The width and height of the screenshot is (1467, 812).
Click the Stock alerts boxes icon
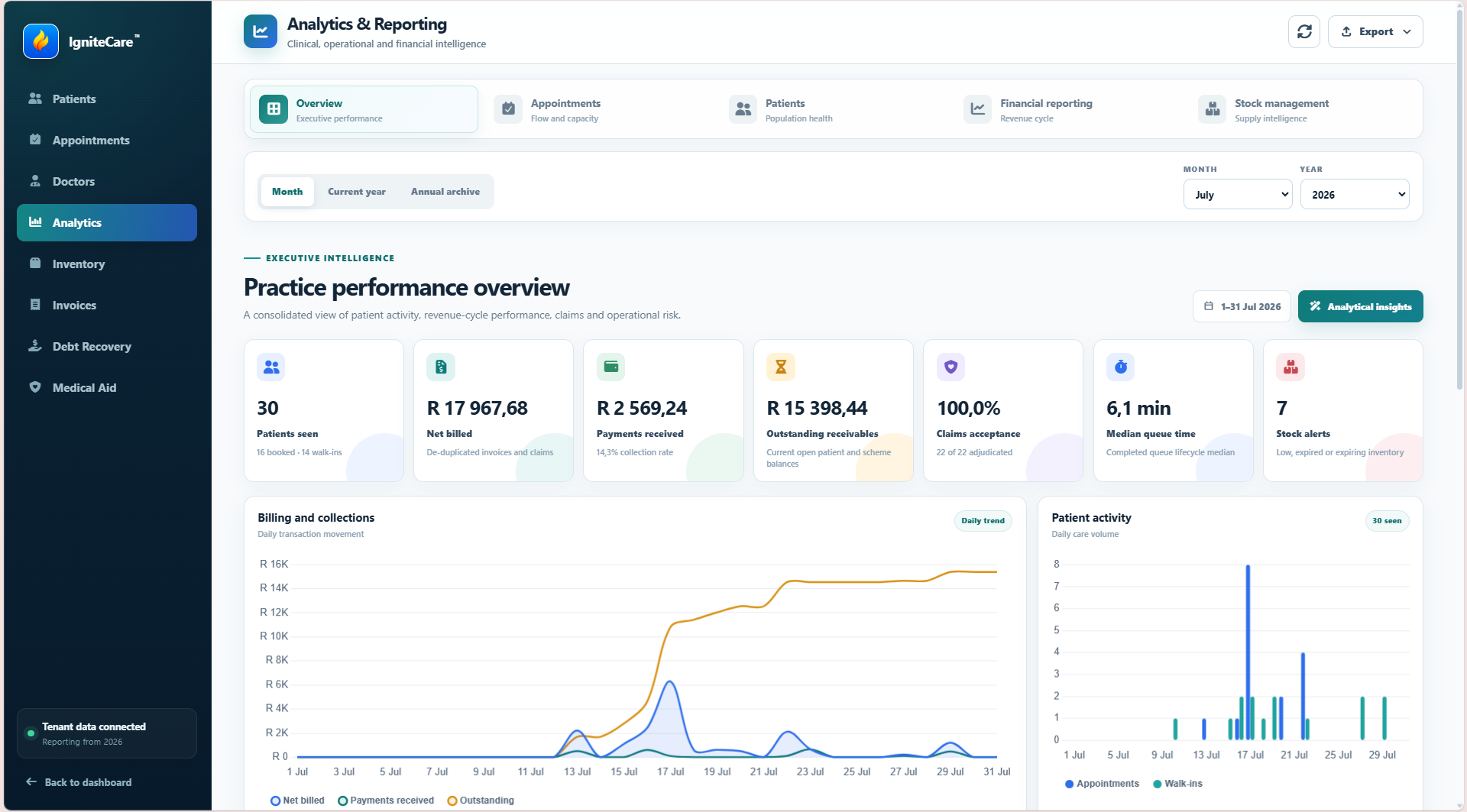tap(1291, 367)
